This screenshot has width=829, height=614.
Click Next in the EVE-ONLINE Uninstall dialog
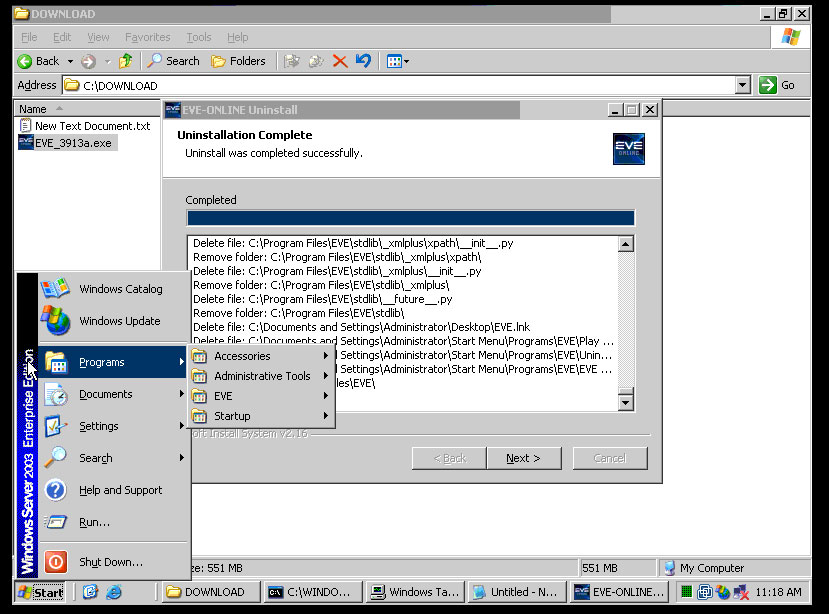point(523,459)
